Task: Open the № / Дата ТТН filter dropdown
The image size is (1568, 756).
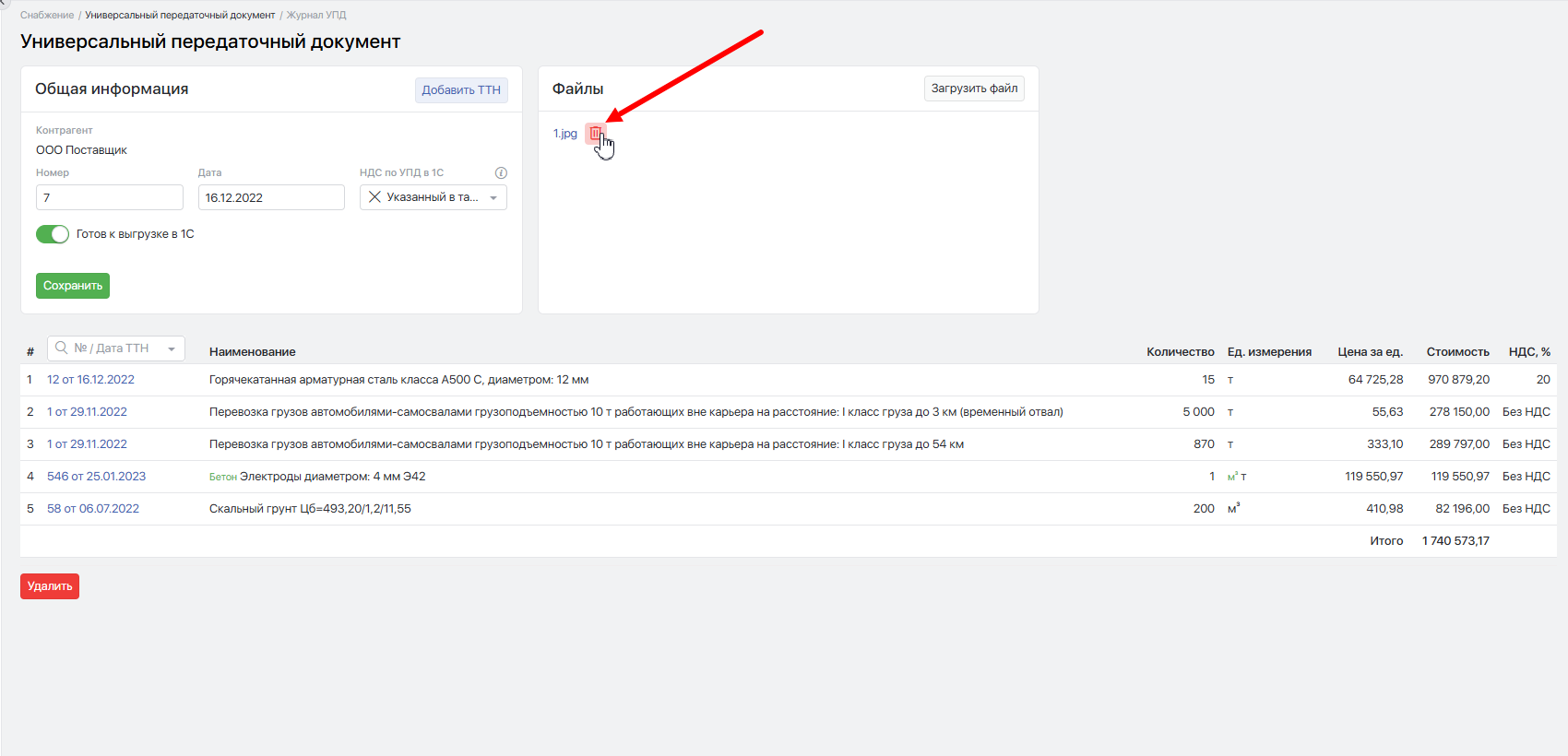Action: pos(172,348)
